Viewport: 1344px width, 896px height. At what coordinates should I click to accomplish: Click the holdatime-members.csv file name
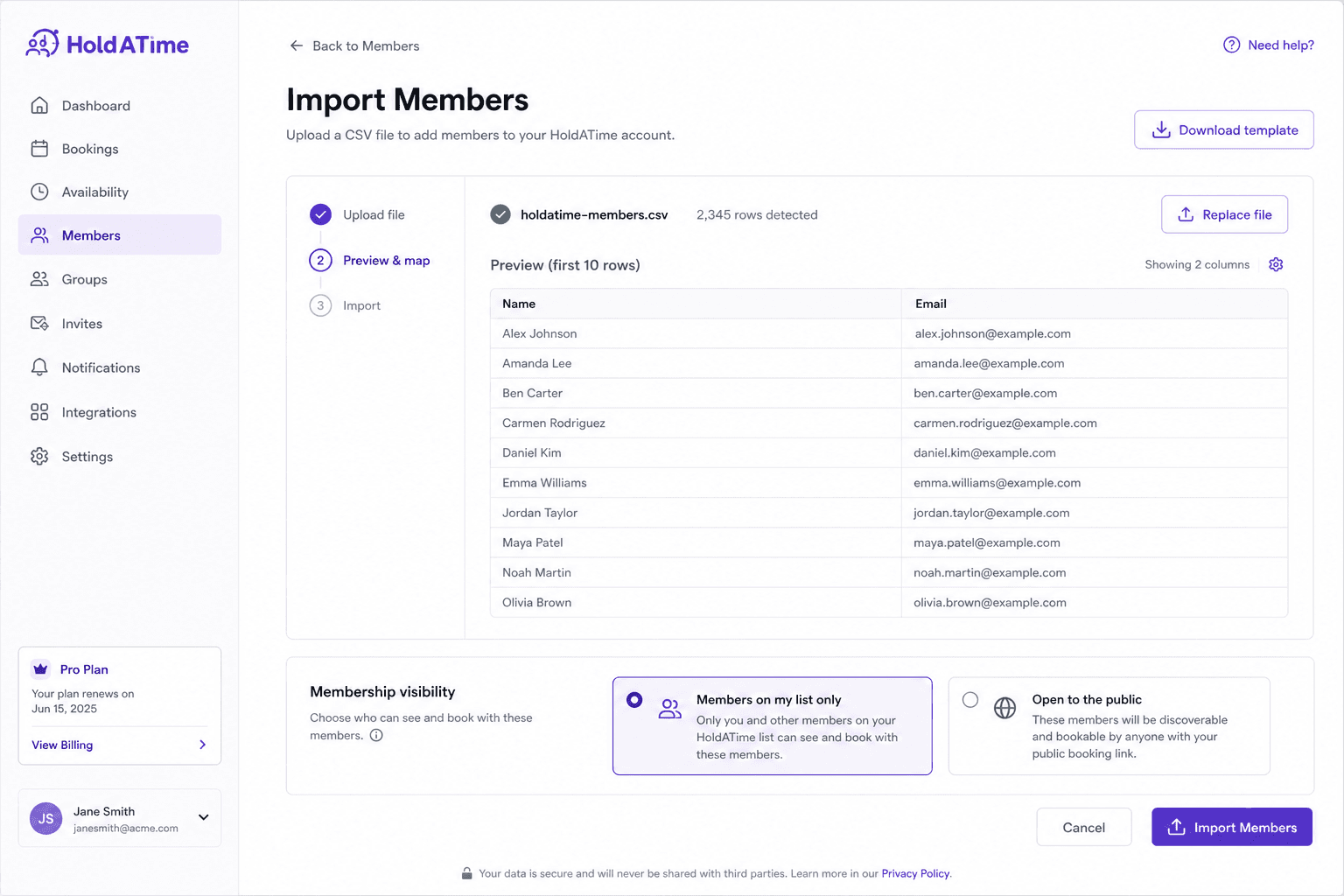click(594, 214)
